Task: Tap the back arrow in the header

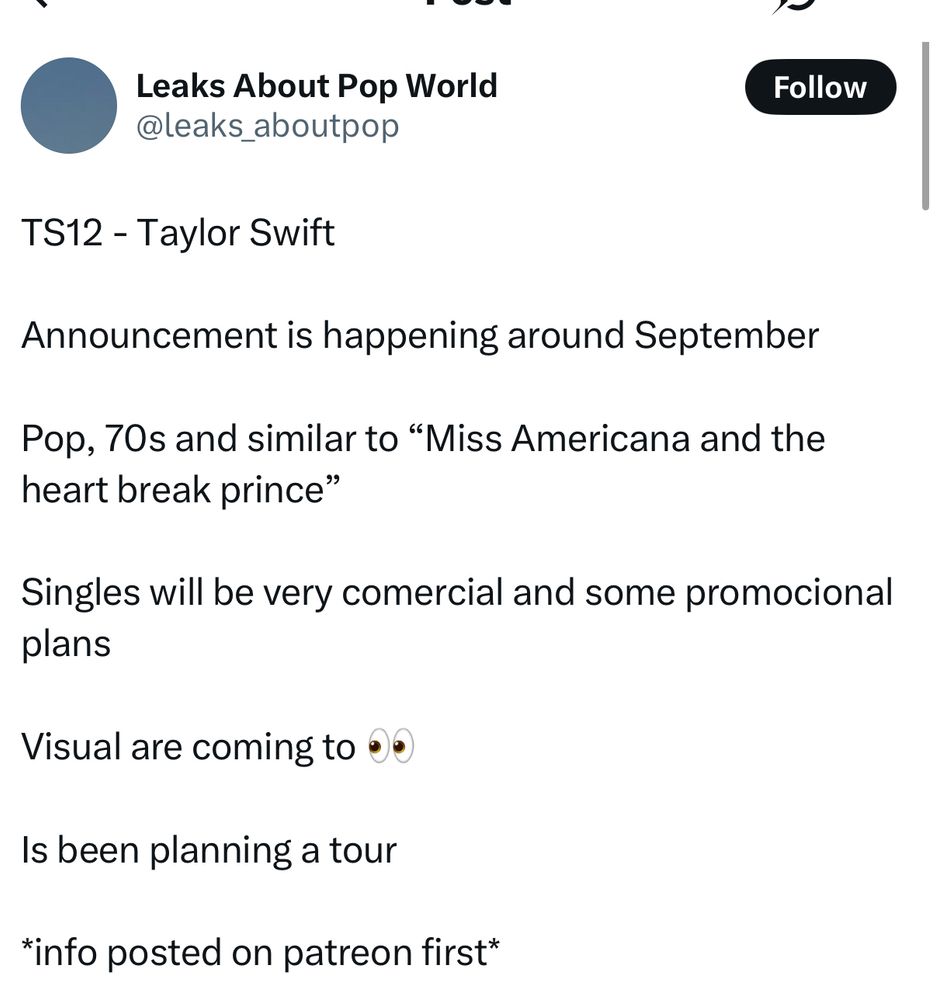Action: click(x=40, y=3)
